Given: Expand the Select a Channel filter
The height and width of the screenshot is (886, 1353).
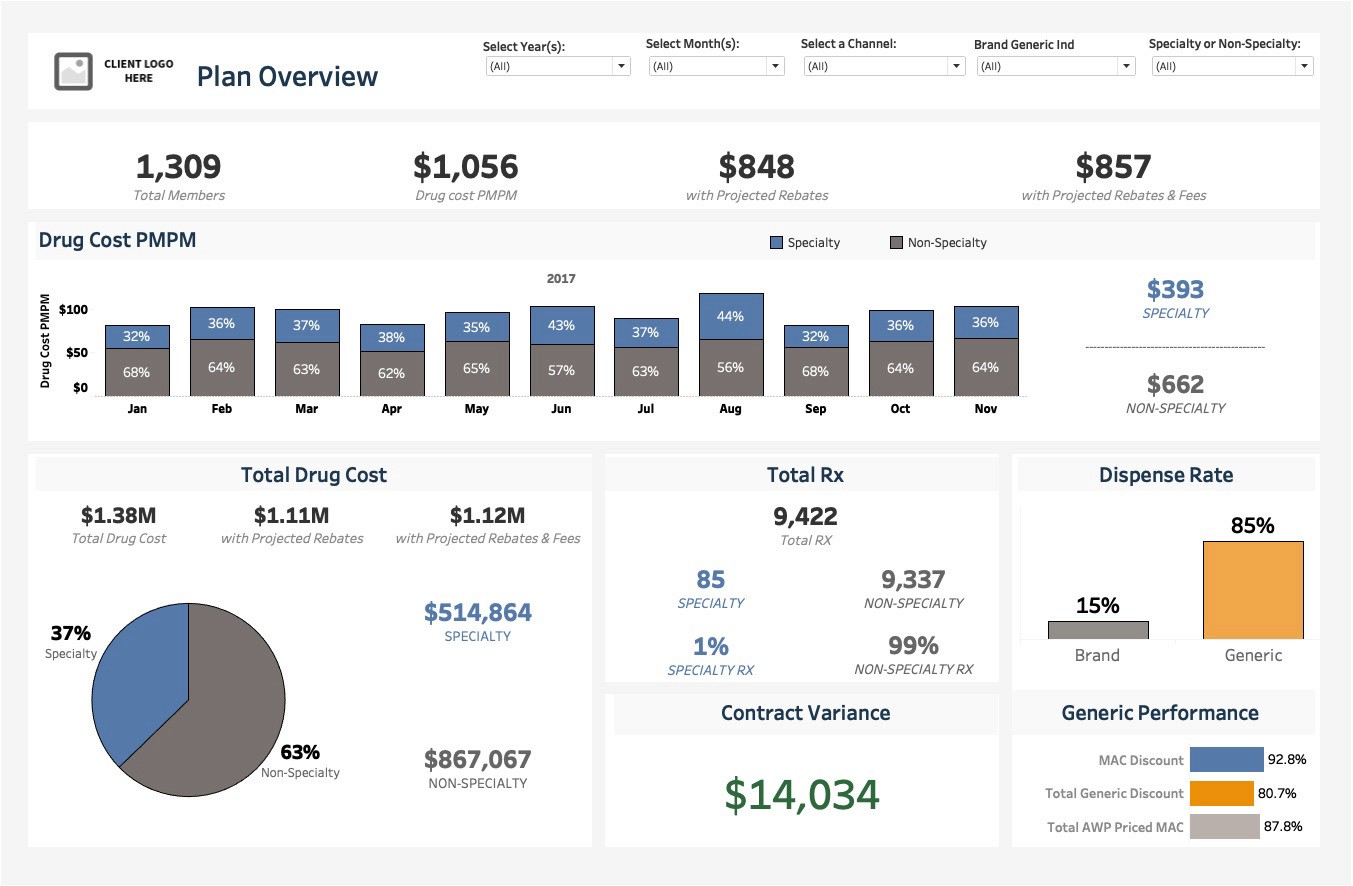Looking at the screenshot, I should coord(956,66).
